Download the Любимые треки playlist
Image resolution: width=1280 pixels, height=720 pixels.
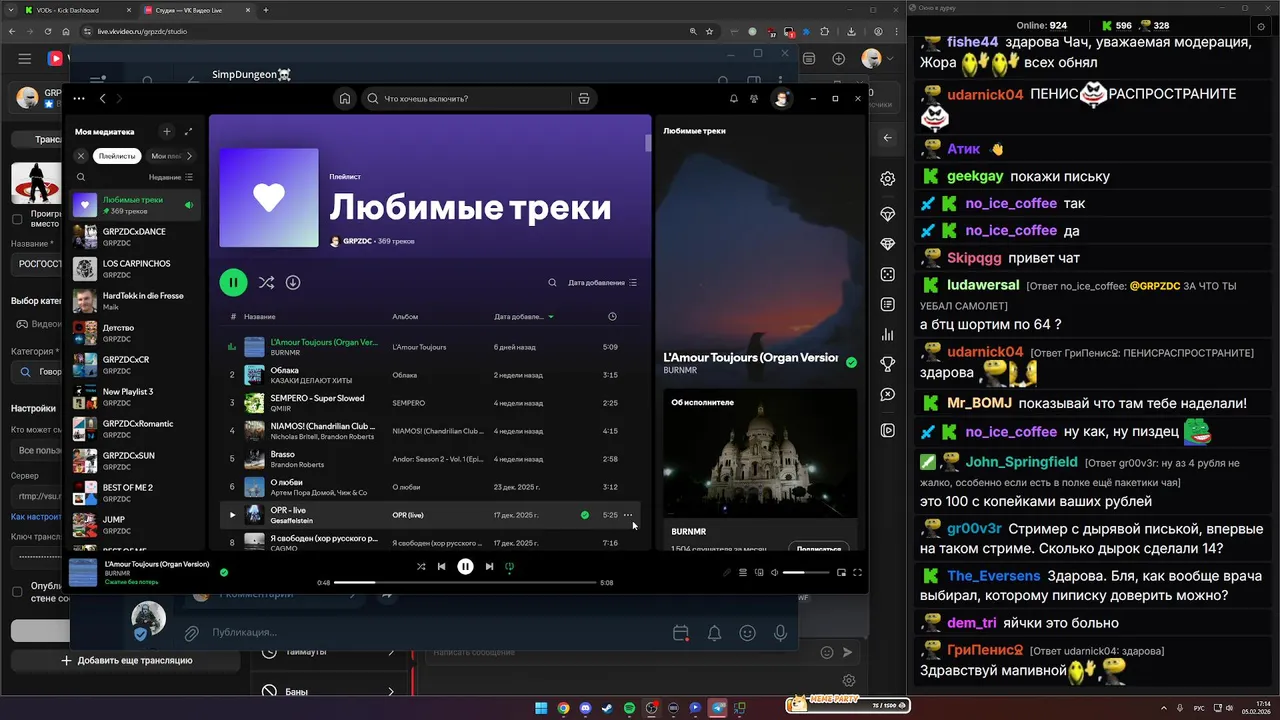click(x=293, y=283)
